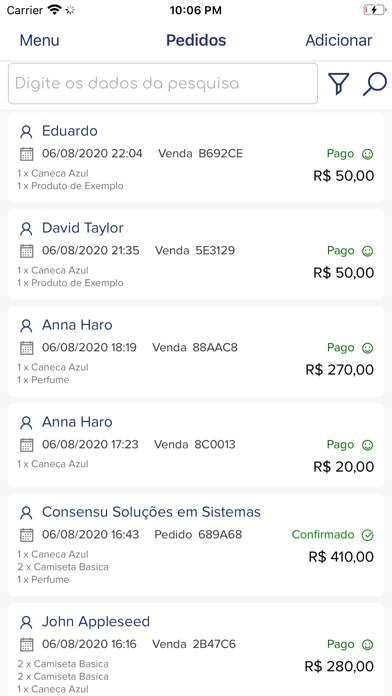Open the Menu navigation item
Screen dimensions: 392x696
tap(40, 40)
